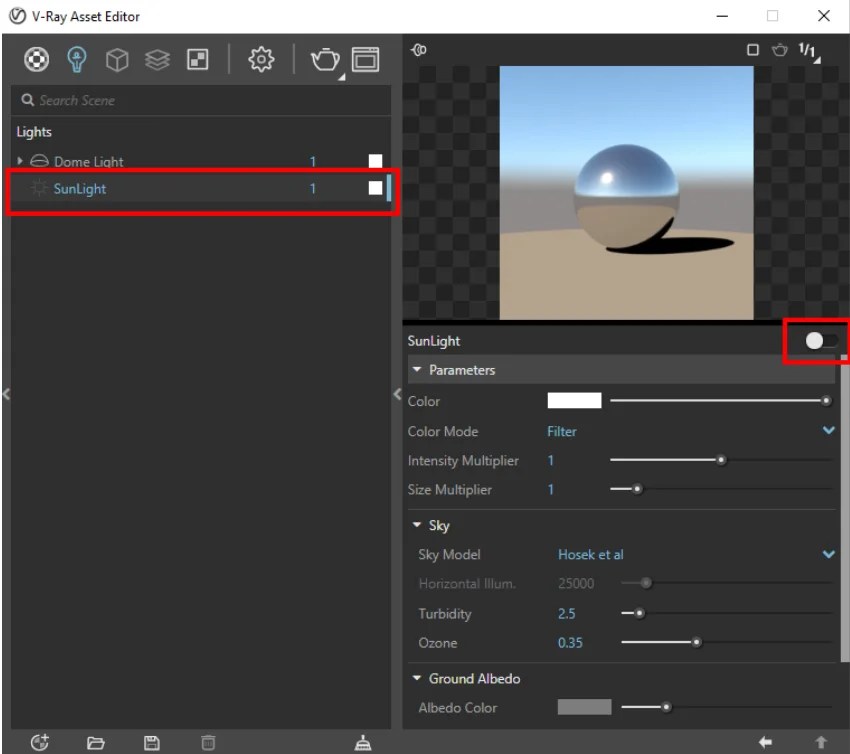Open the Geometries asset panel
Screen dimensions: 850x754
pyautogui.click(x=117, y=59)
